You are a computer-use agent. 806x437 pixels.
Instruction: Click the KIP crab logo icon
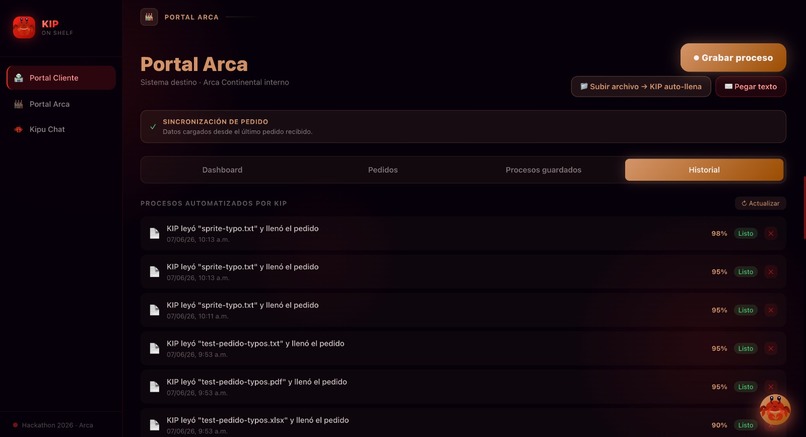click(x=24, y=27)
